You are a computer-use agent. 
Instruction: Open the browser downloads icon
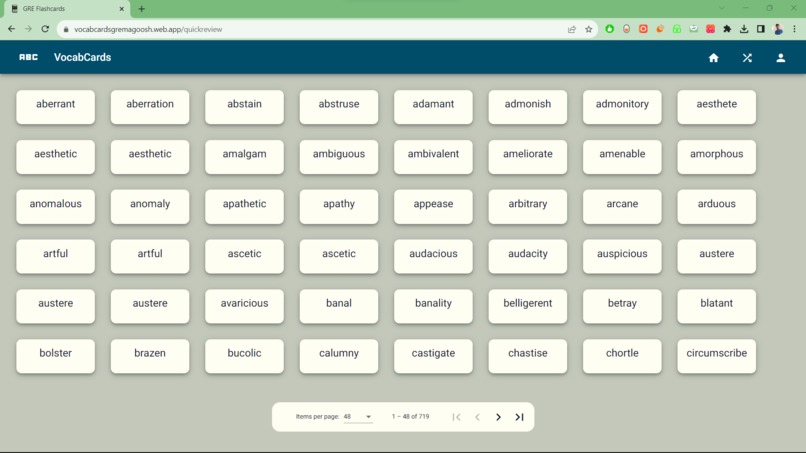(x=744, y=29)
